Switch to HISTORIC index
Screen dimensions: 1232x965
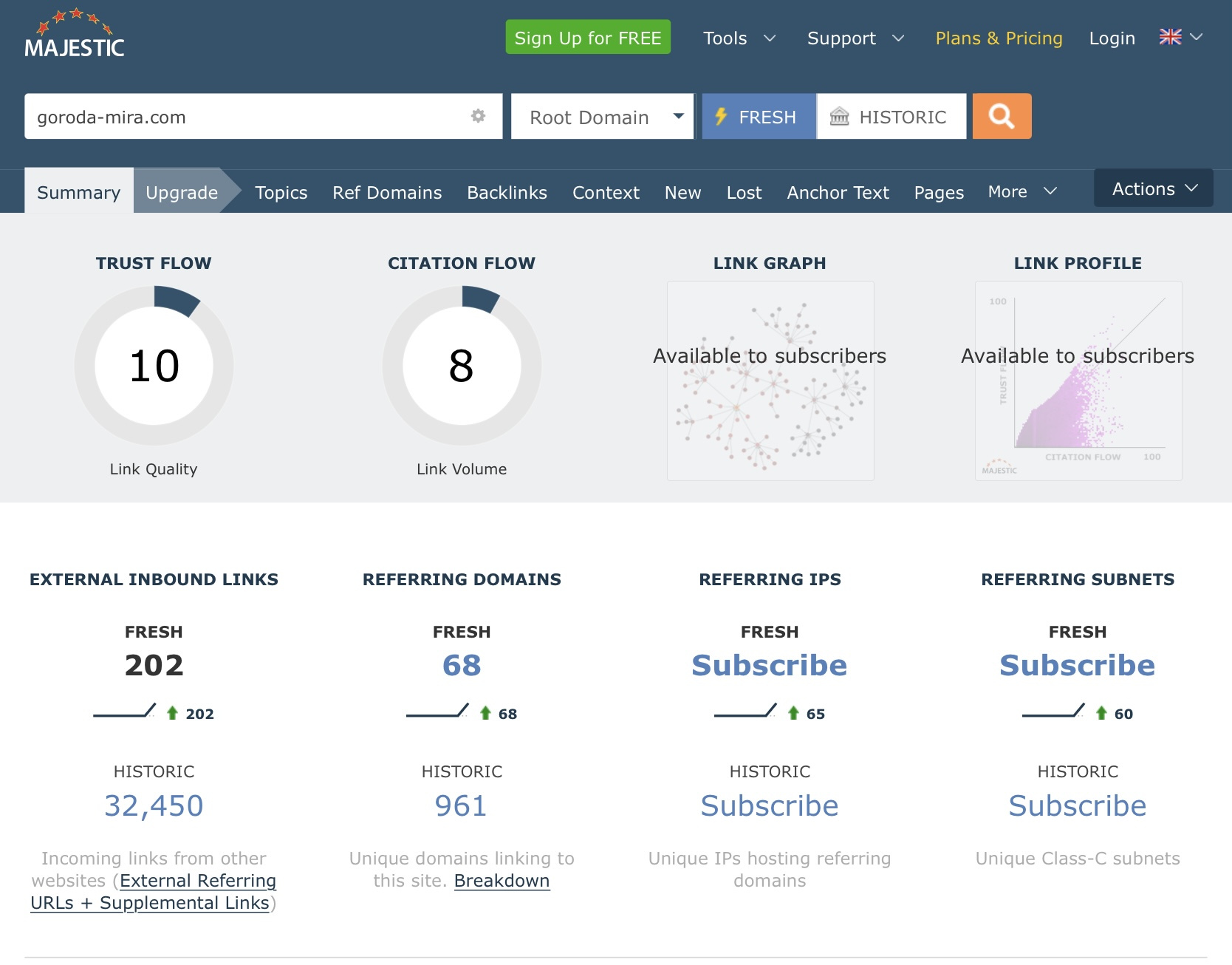(x=892, y=116)
